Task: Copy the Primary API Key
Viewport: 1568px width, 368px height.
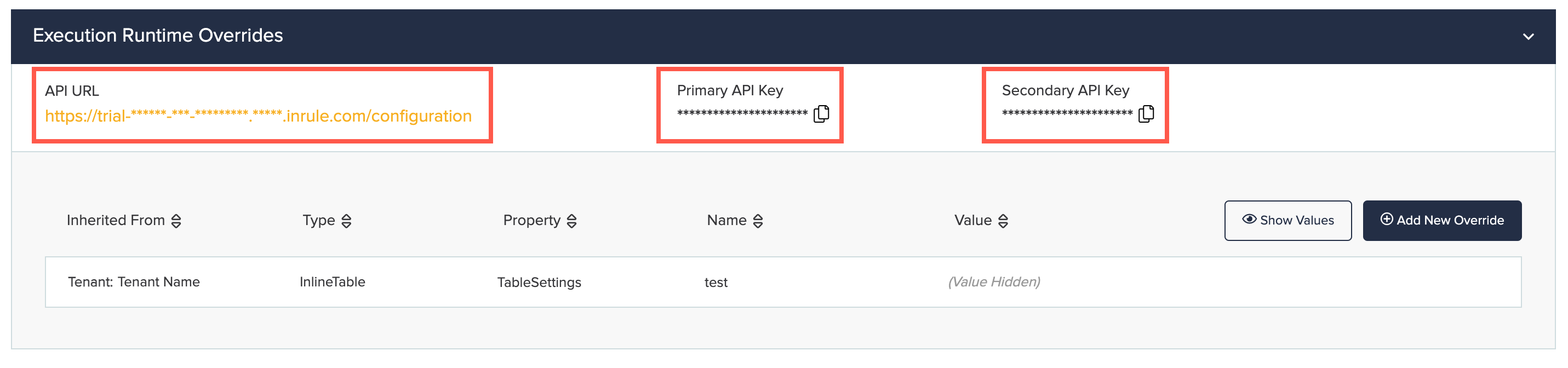Action: [x=823, y=113]
